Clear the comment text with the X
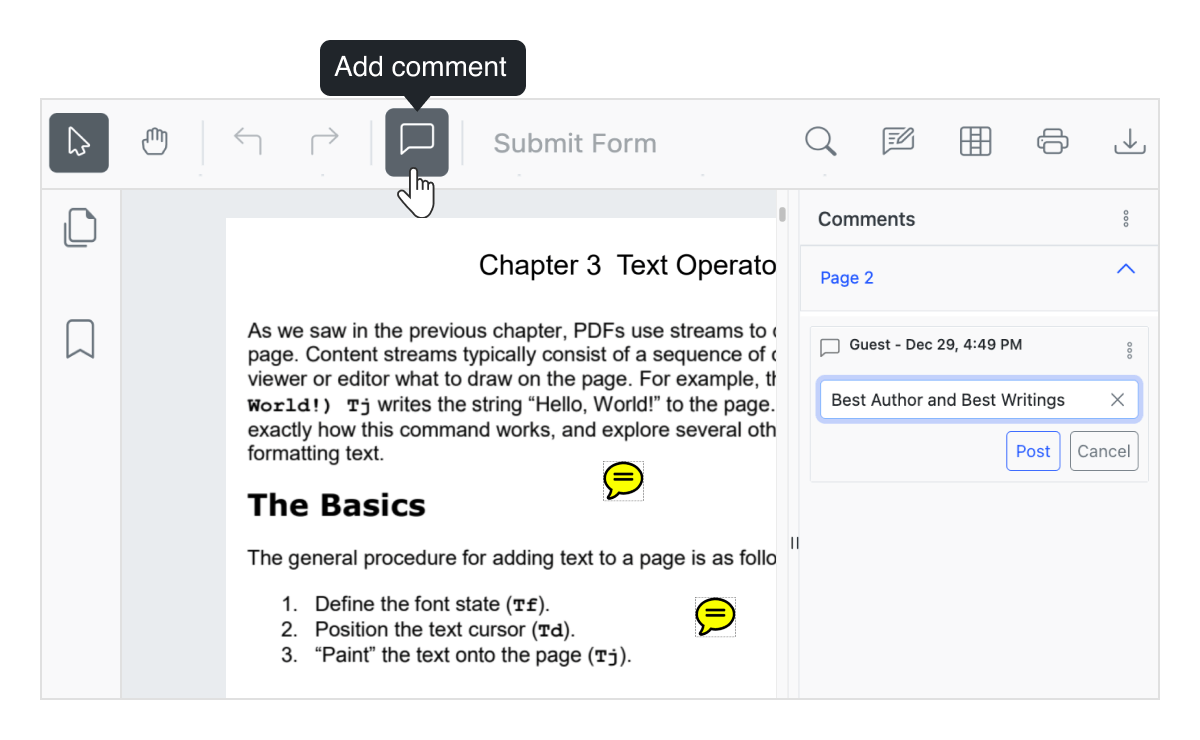The image size is (1200, 740). [1117, 399]
